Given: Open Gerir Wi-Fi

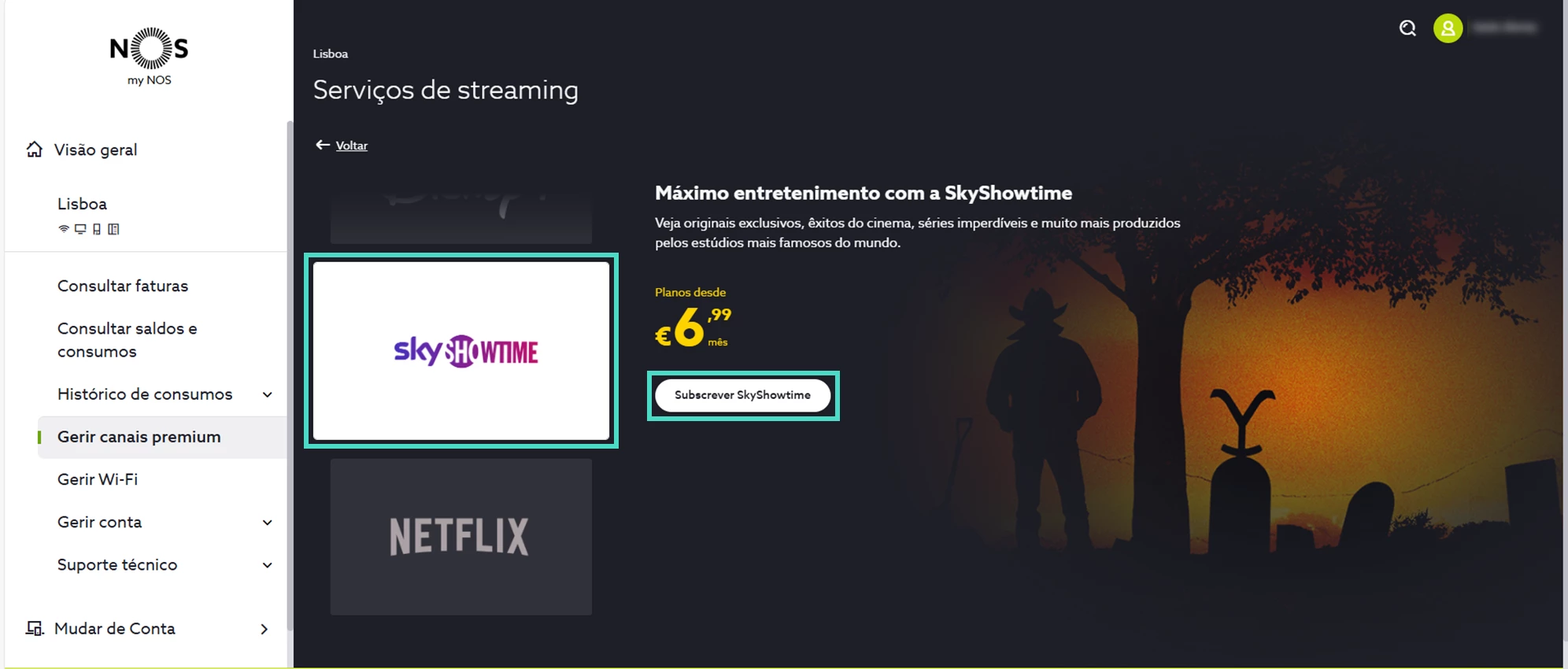Looking at the screenshot, I should 98,479.
